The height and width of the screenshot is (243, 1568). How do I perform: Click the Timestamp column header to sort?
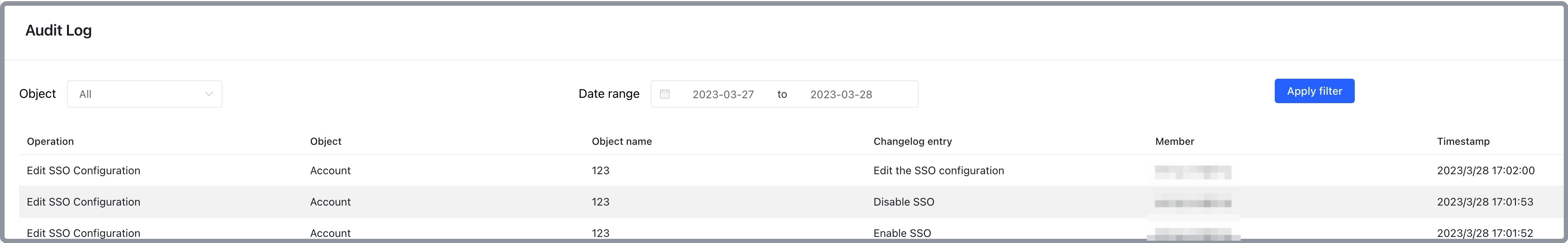[x=1463, y=141]
